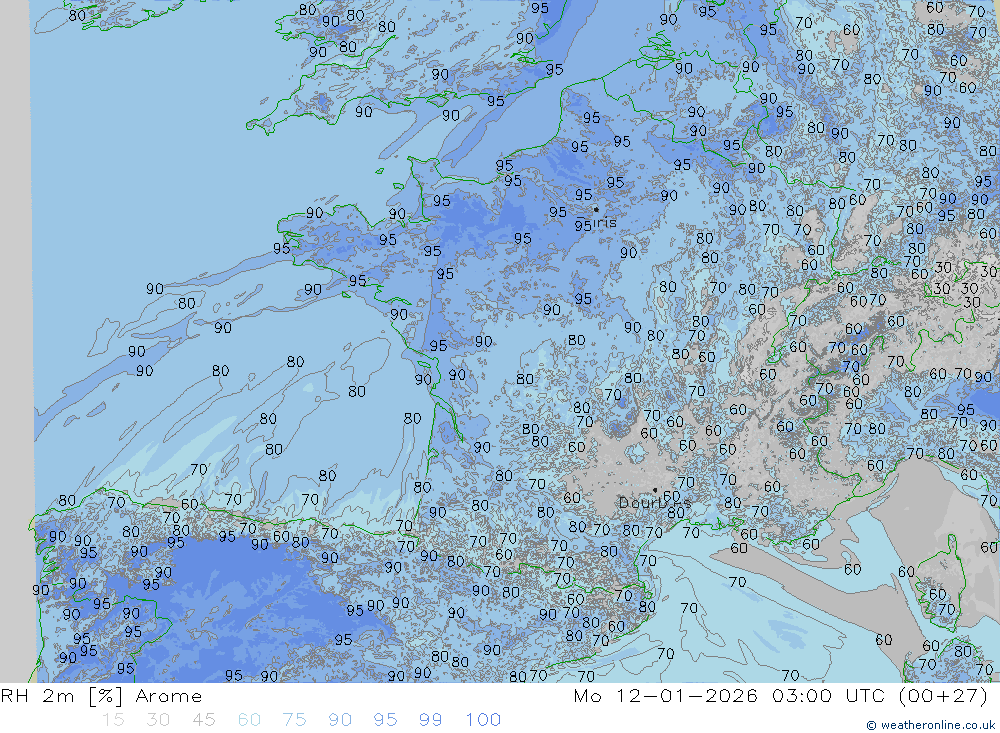Click the "RH 2m [%]" title text
Viewport: 1000px width, 733px height.
click(x=61, y=696)
